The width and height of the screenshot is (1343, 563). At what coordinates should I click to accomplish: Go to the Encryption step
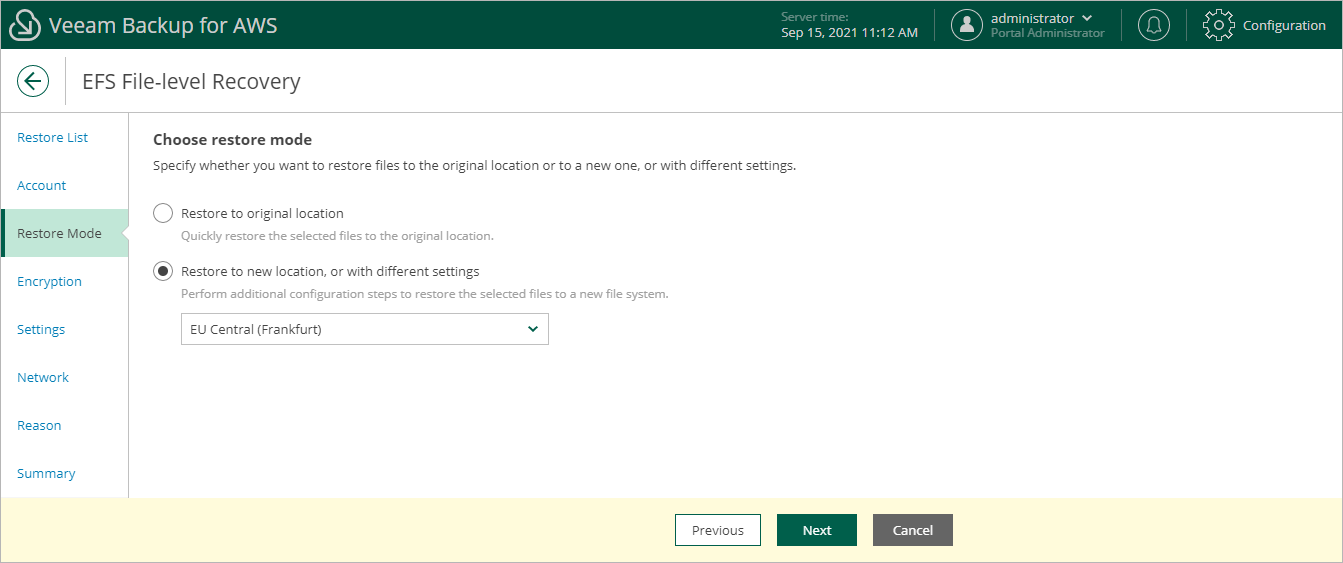tap(49, 281)
